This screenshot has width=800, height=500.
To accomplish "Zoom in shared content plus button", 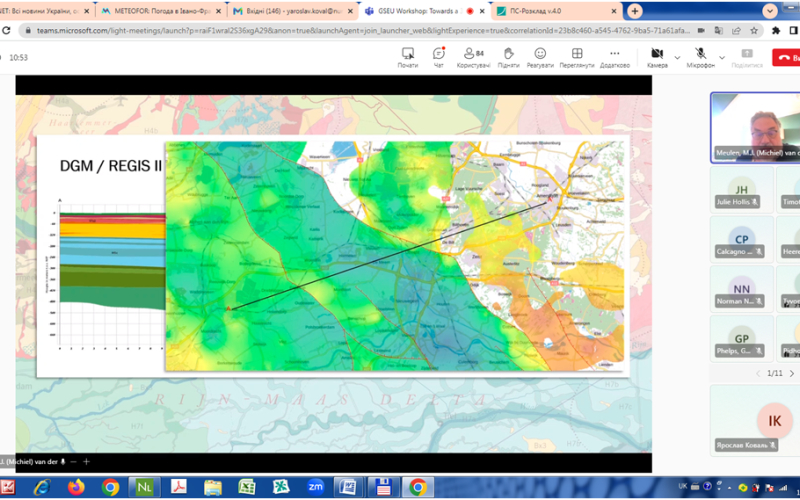I will [x=86, y=462].
